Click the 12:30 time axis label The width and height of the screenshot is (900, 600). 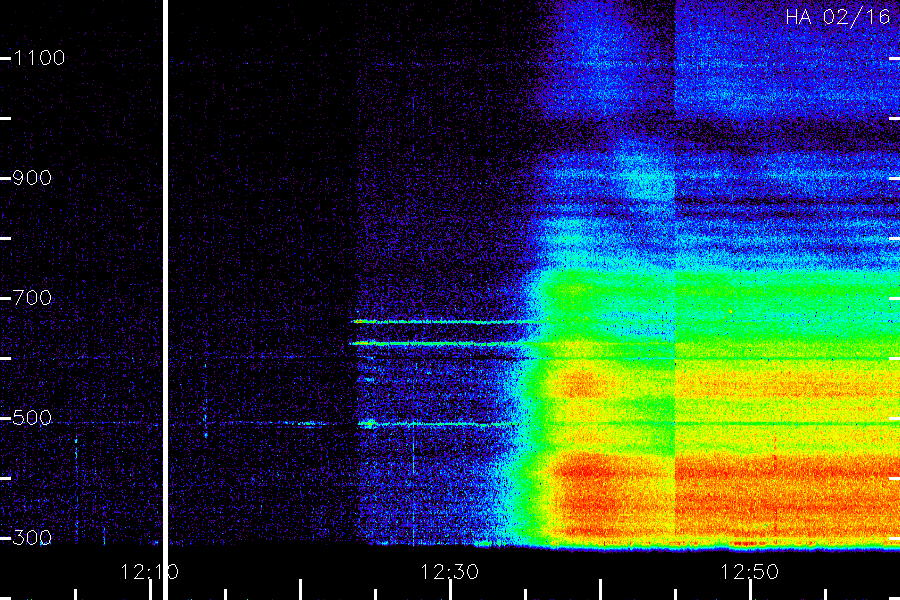449,572
